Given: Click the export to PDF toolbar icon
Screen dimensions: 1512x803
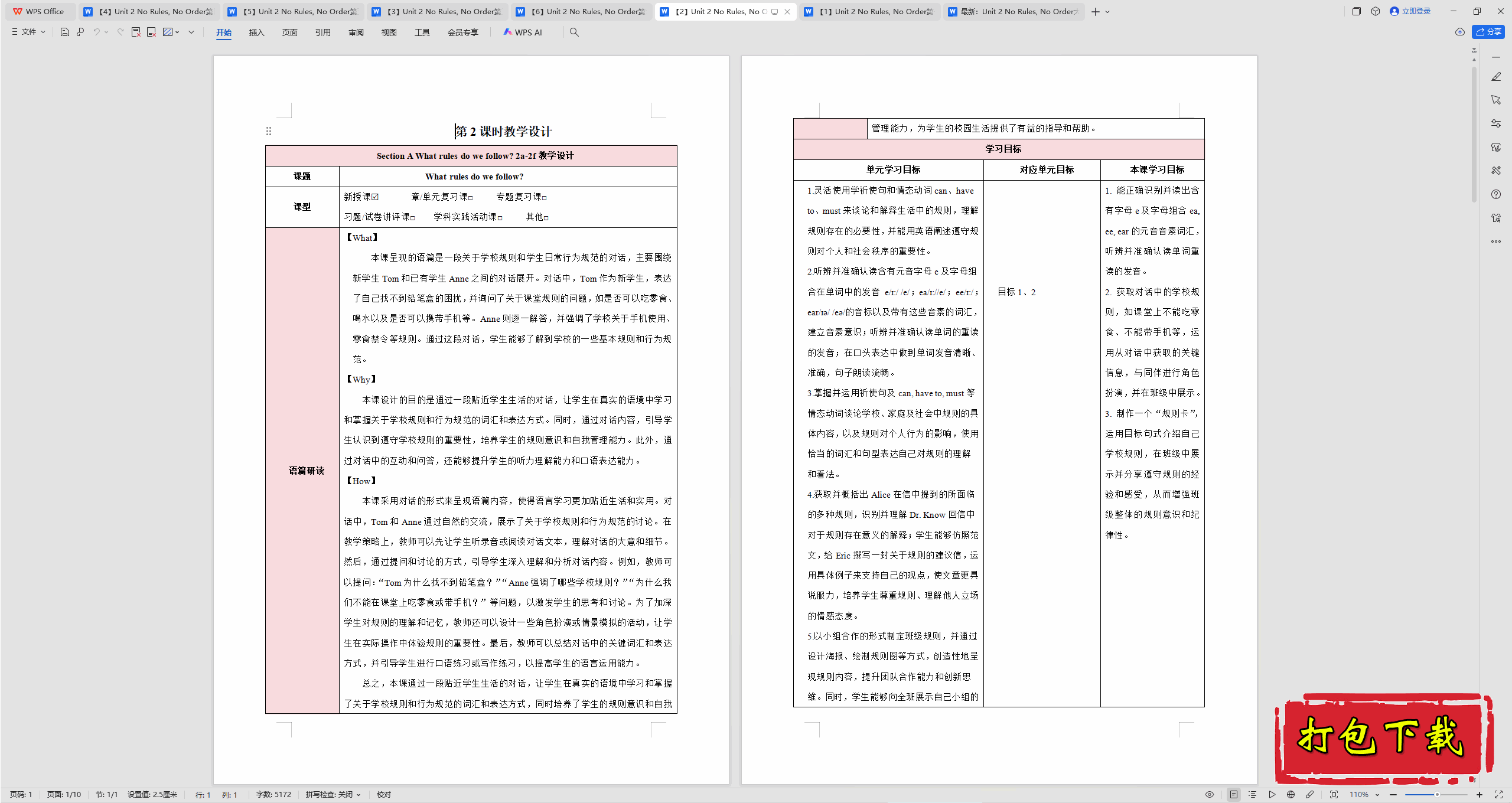Looking at the screenshot, I should (136, 32).
